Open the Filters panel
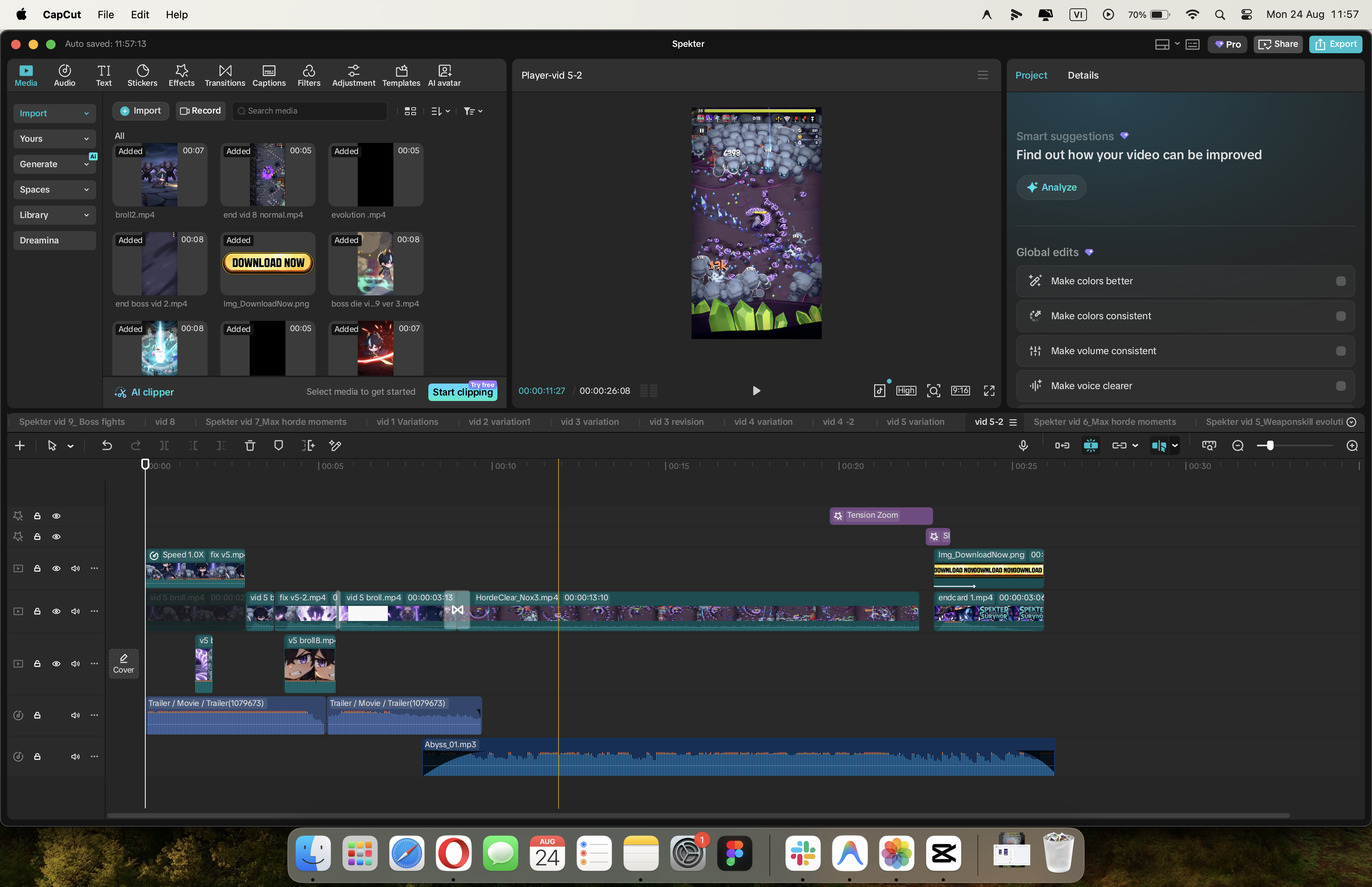Viewport: 1372px width, 887px height. tap(308, 75)
